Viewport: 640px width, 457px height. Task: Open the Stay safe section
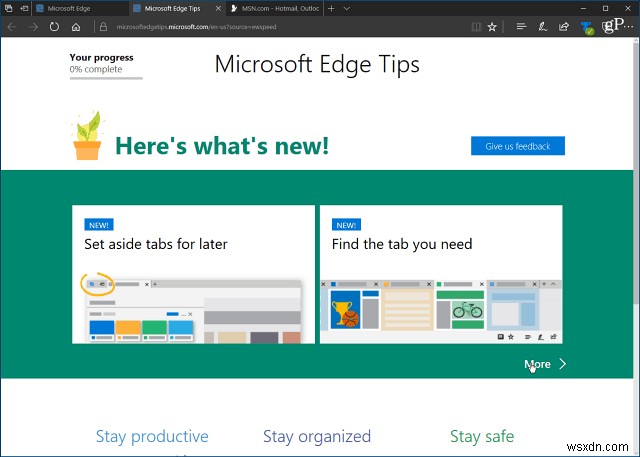(x=482, y=436)
